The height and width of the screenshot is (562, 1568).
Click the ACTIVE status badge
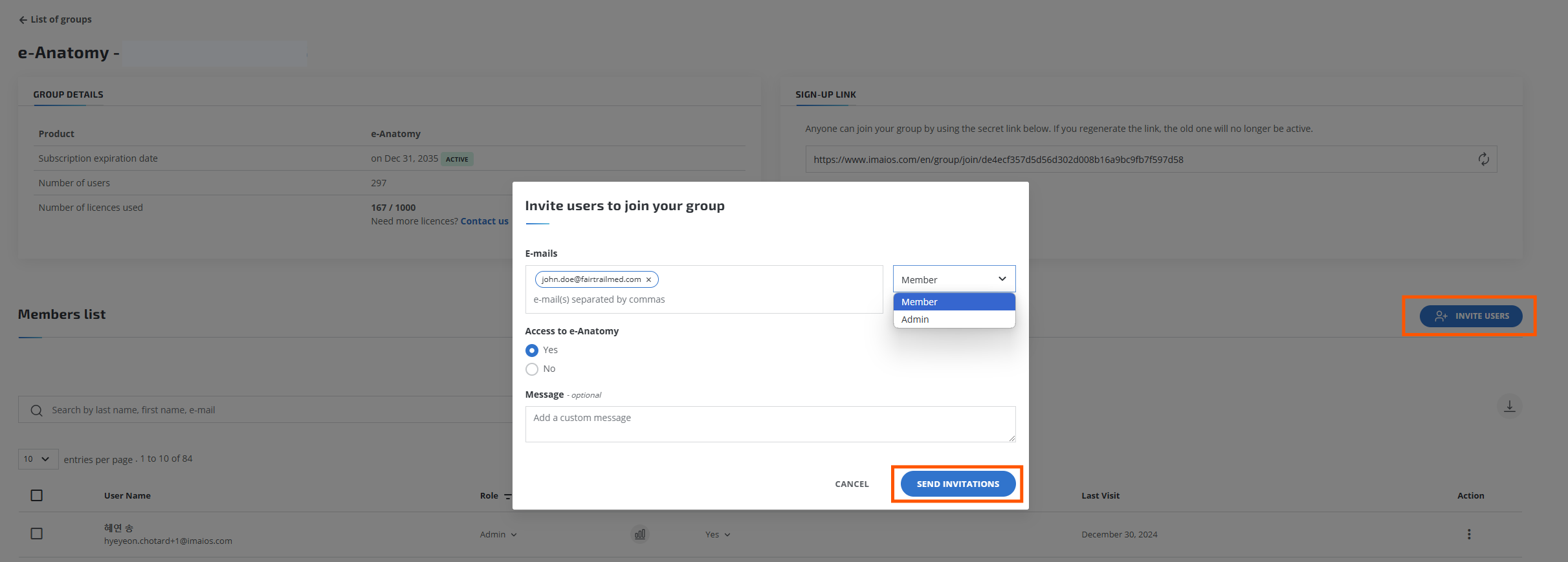click(x=457, y=159)
